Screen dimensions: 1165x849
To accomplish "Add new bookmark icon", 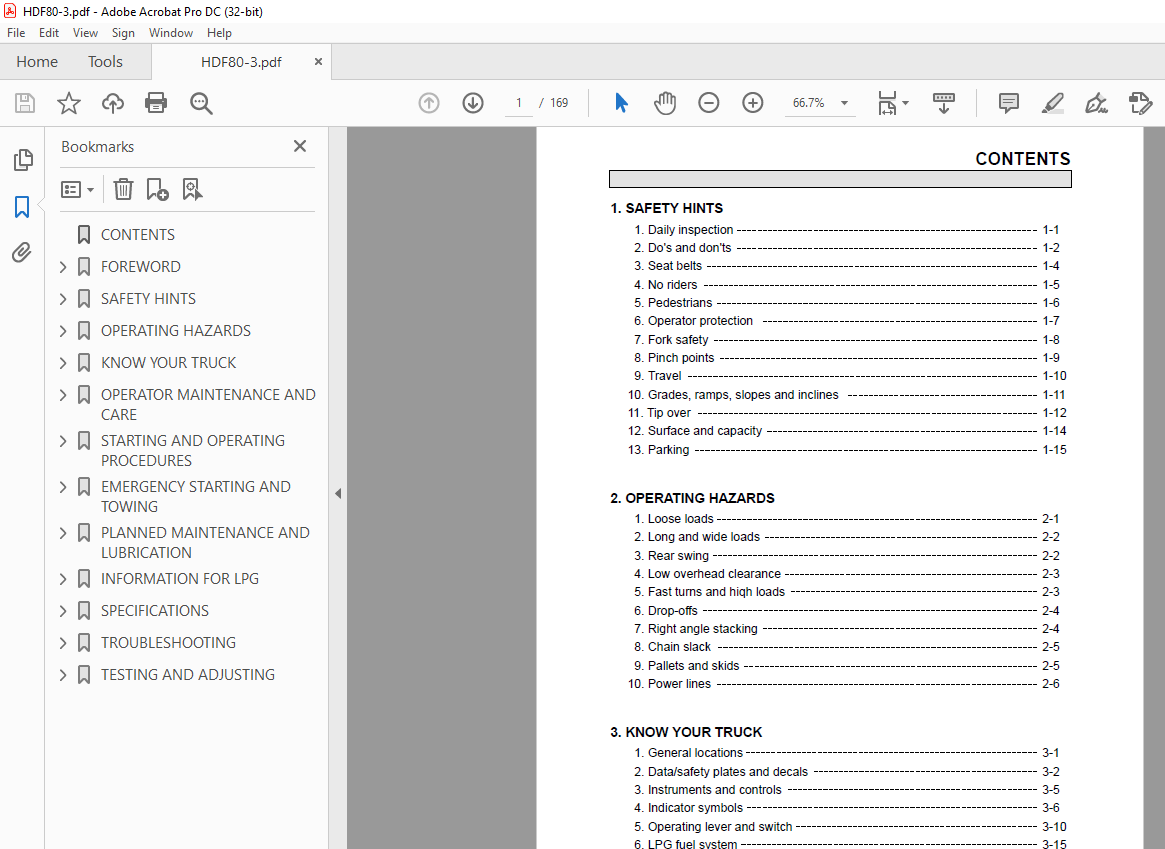I will [x=158, y=189].
